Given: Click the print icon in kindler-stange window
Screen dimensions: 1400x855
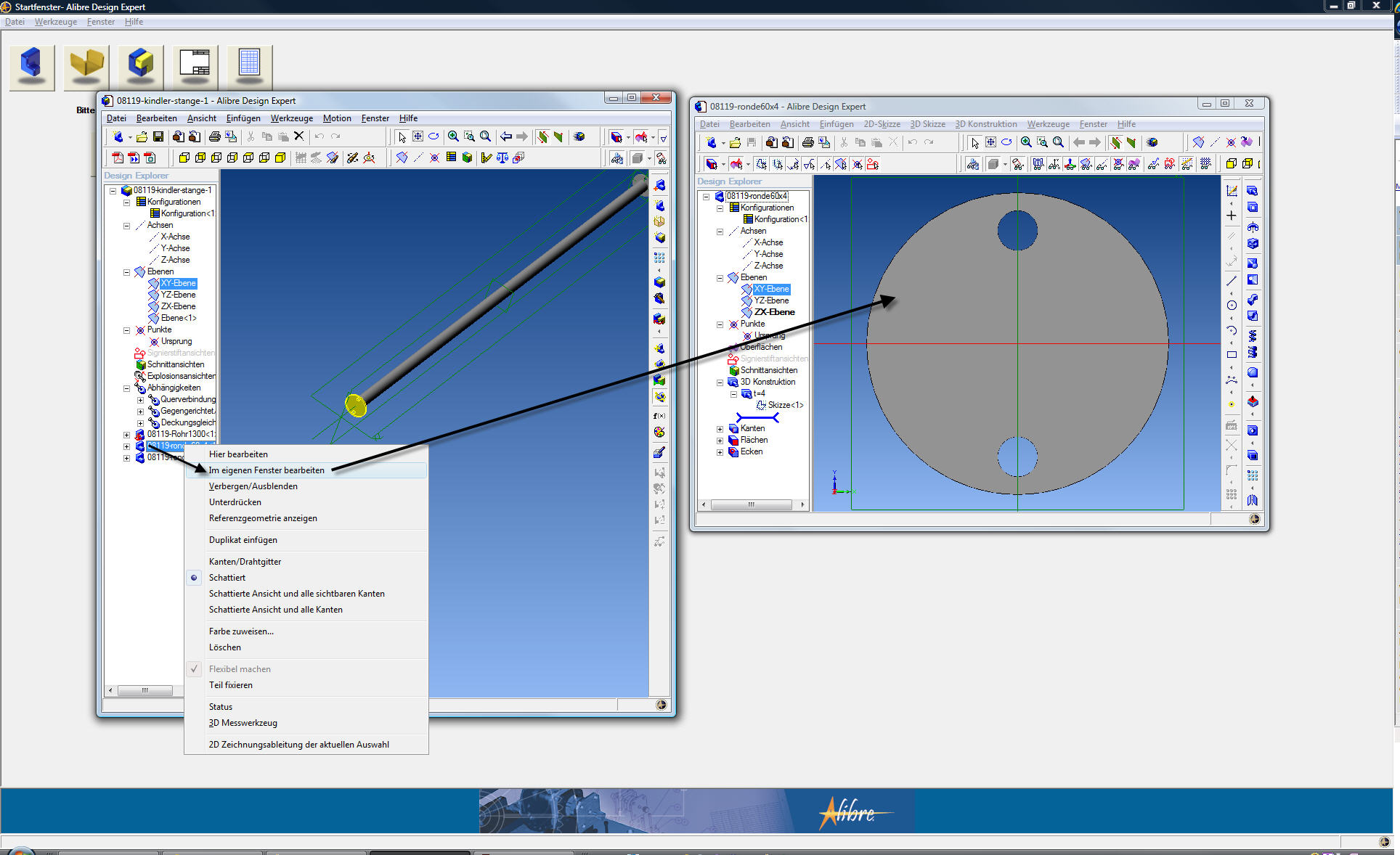Looking at the screenshot, I should click(x=214, y=136).
